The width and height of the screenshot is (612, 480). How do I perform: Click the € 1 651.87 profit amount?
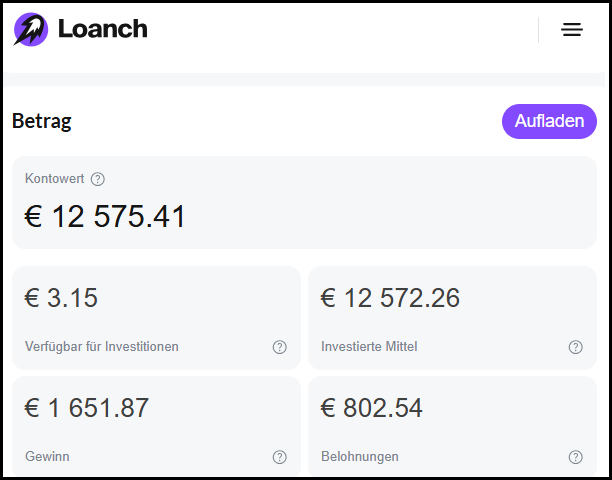[87, 408]
